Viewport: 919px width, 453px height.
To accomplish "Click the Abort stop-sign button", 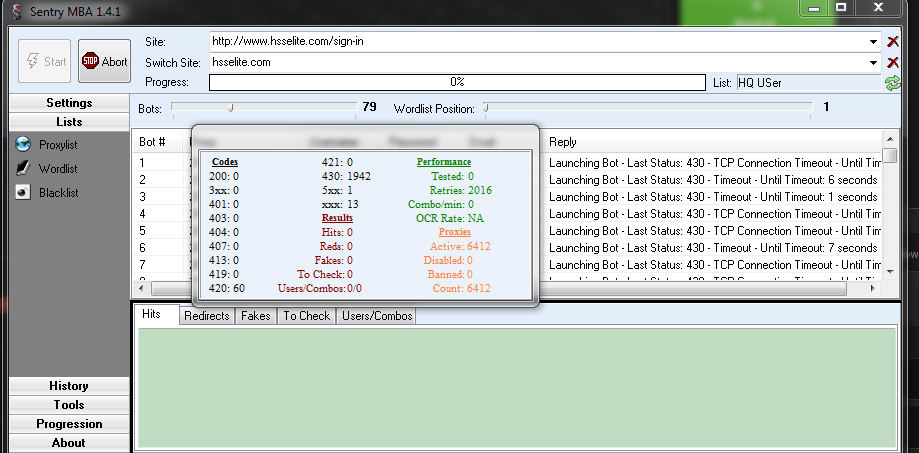I will click(104, 61).
